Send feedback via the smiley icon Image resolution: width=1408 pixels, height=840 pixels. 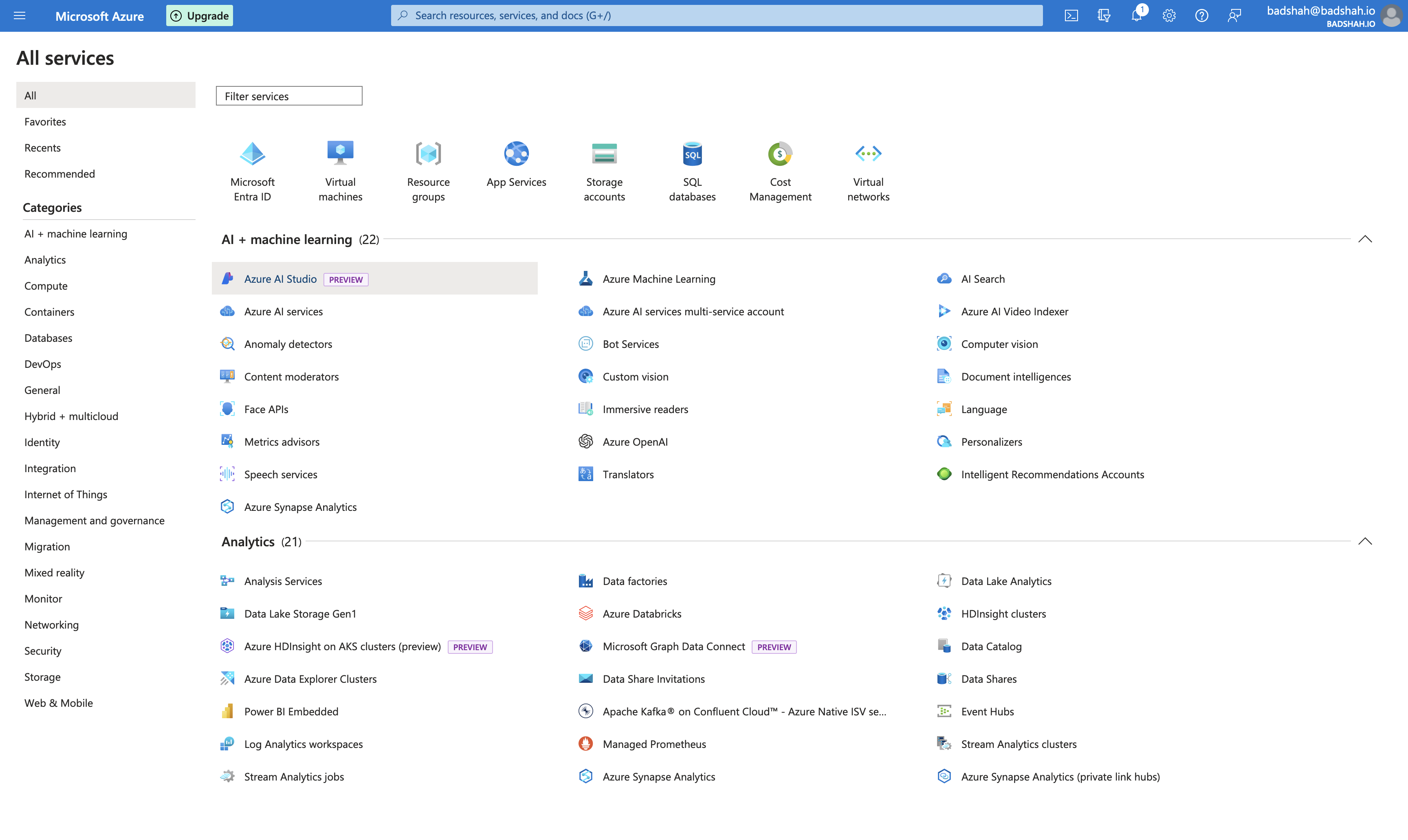pos(1234,15)
